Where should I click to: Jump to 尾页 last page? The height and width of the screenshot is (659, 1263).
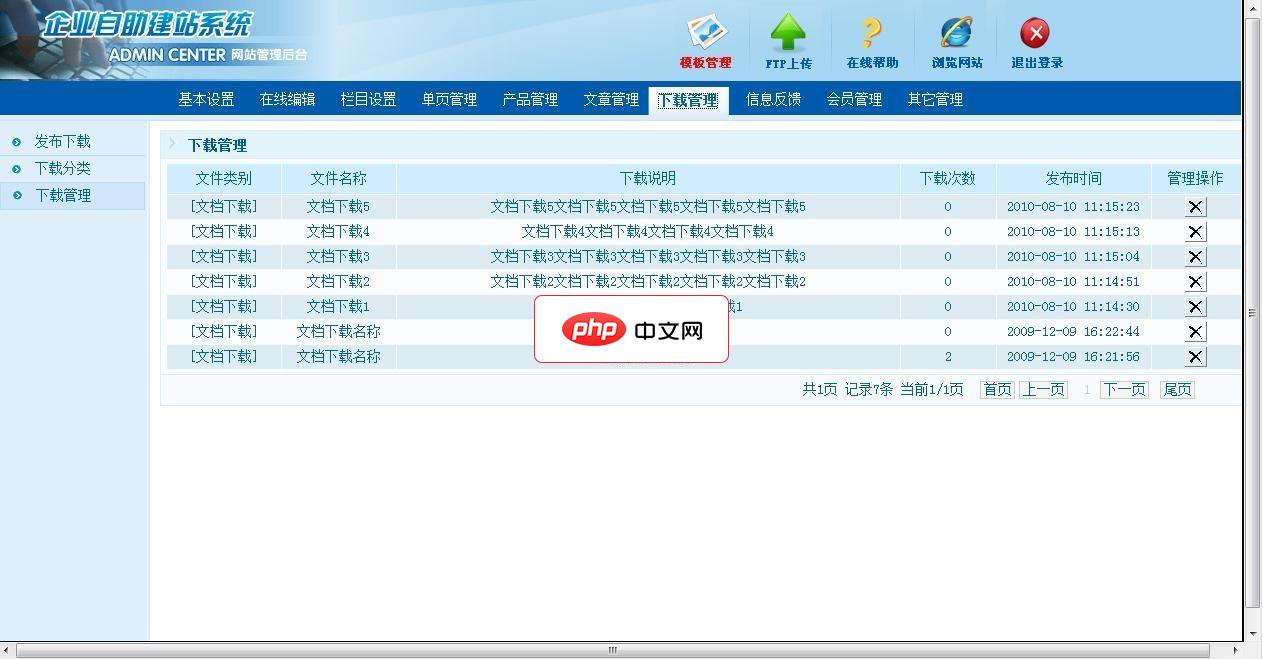pyautogui.click(x=1177, y=390)
